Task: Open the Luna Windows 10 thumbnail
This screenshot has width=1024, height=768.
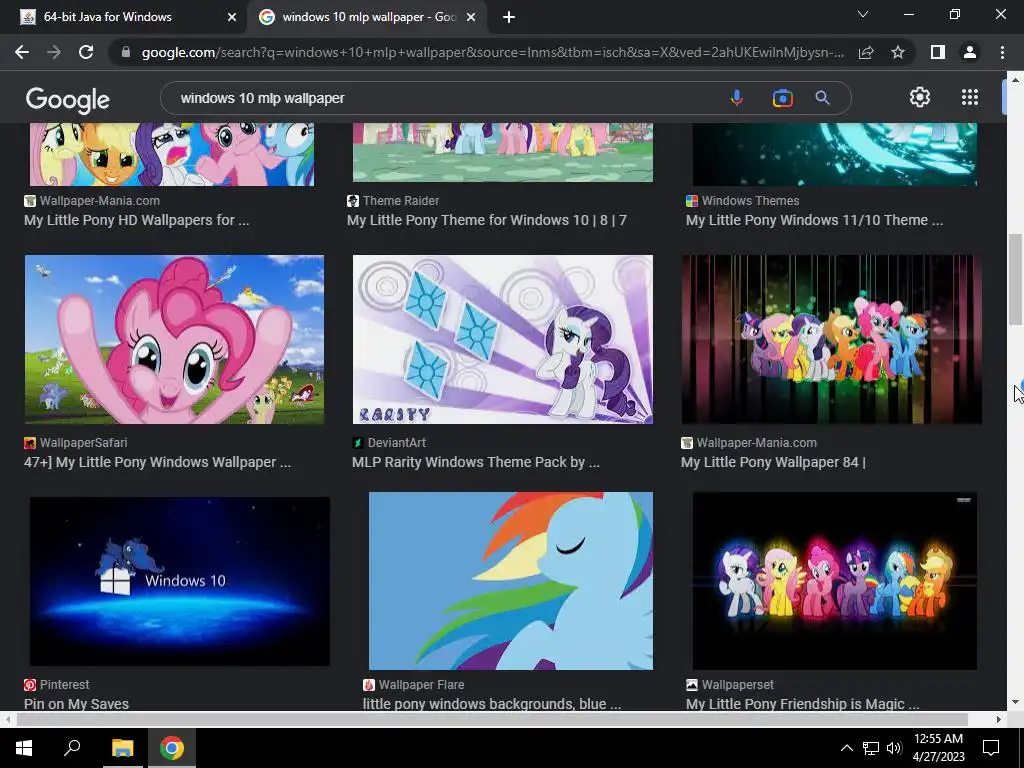Action: [180, 581]
